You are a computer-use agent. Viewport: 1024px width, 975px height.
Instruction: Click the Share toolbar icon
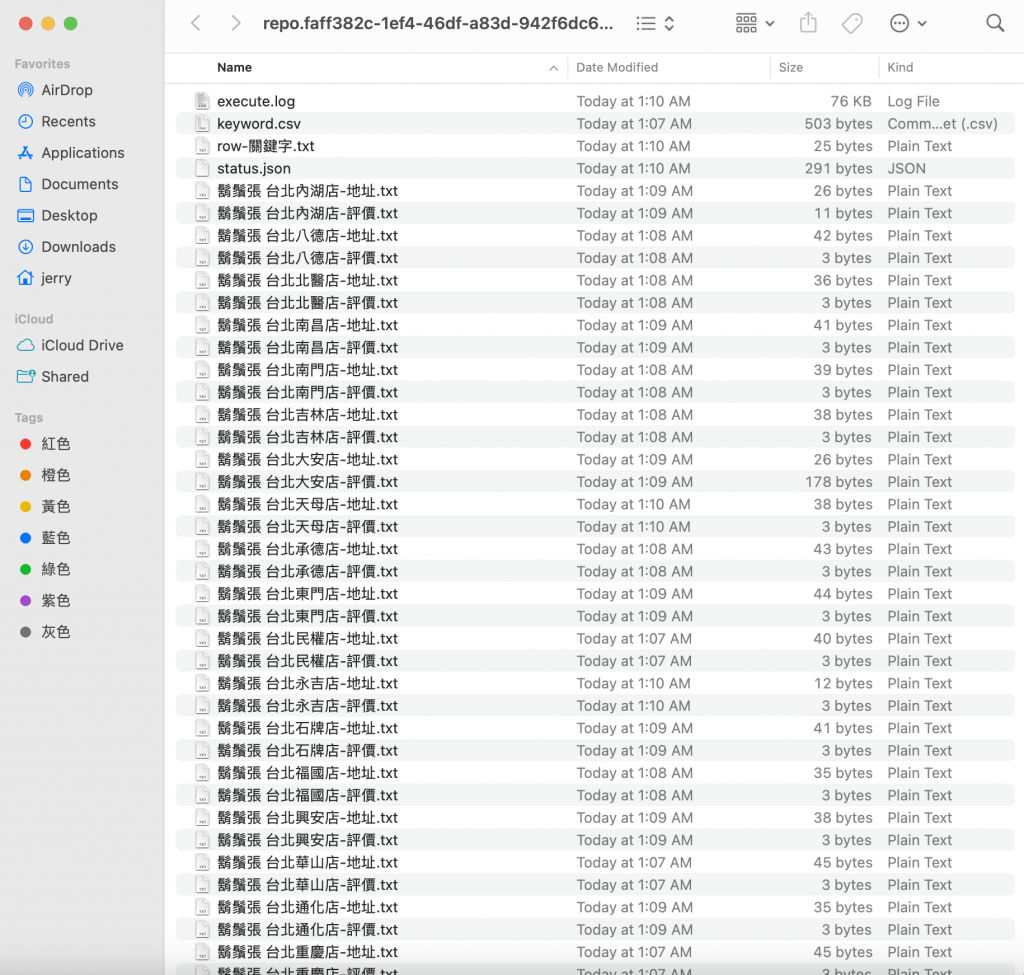click(808, 24)
